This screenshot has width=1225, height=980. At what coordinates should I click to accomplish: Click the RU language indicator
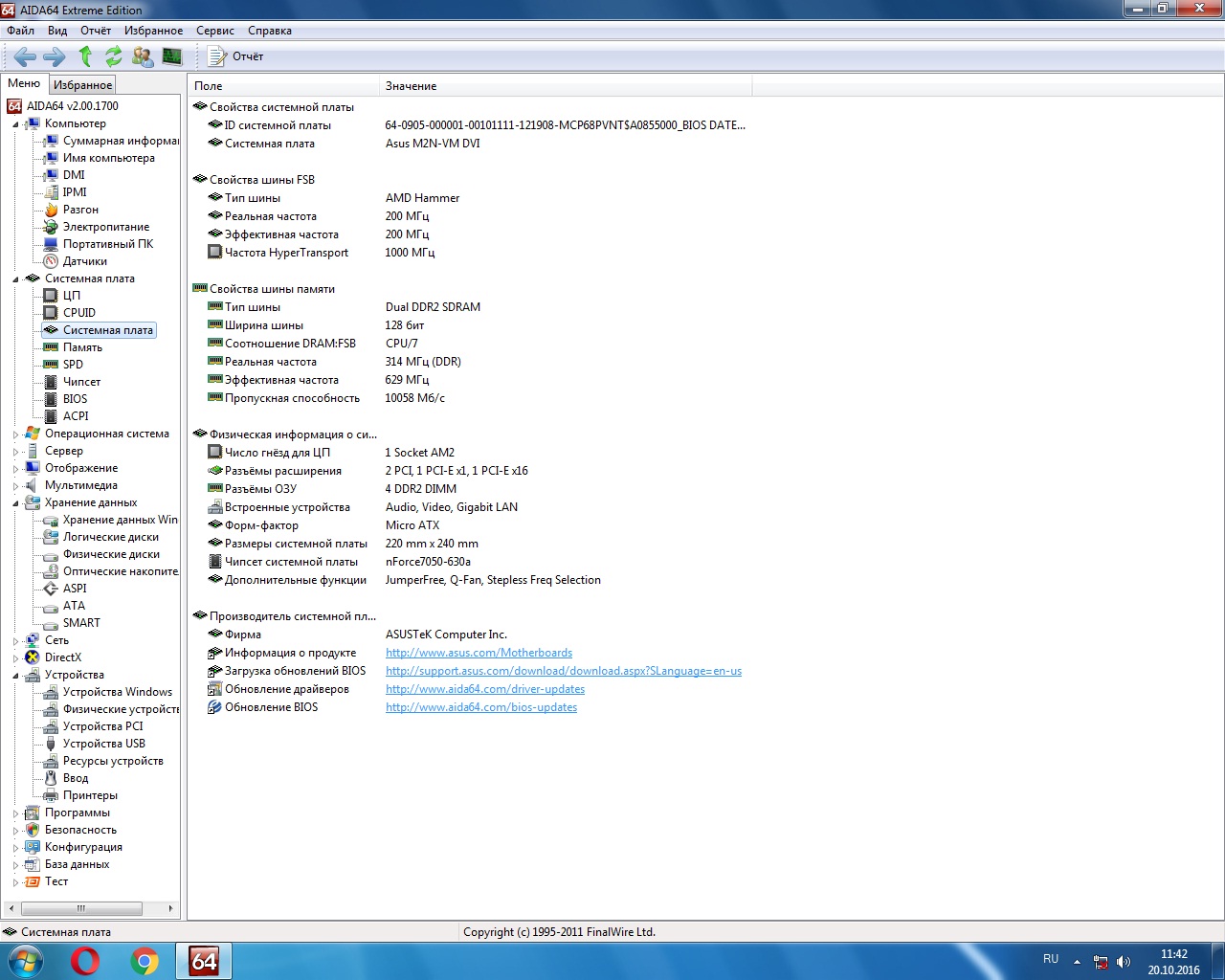tap(1051, 959)
